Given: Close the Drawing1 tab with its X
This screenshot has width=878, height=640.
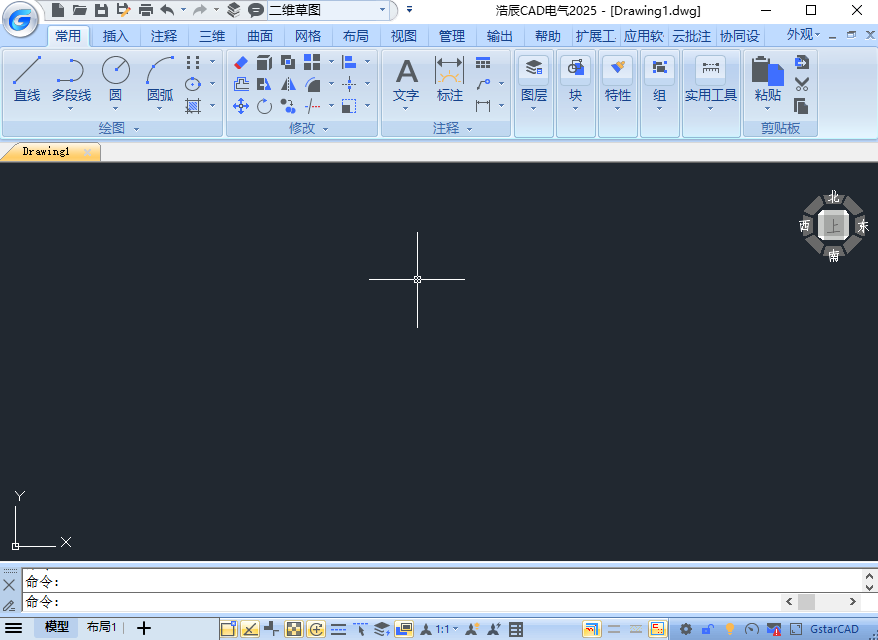Looking at the screenshot, I should 87,152.
